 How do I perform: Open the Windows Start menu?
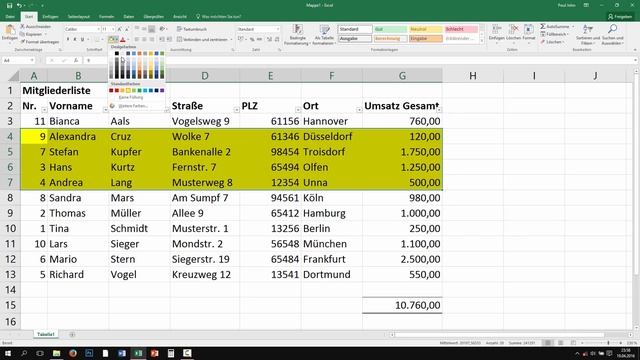8,353
